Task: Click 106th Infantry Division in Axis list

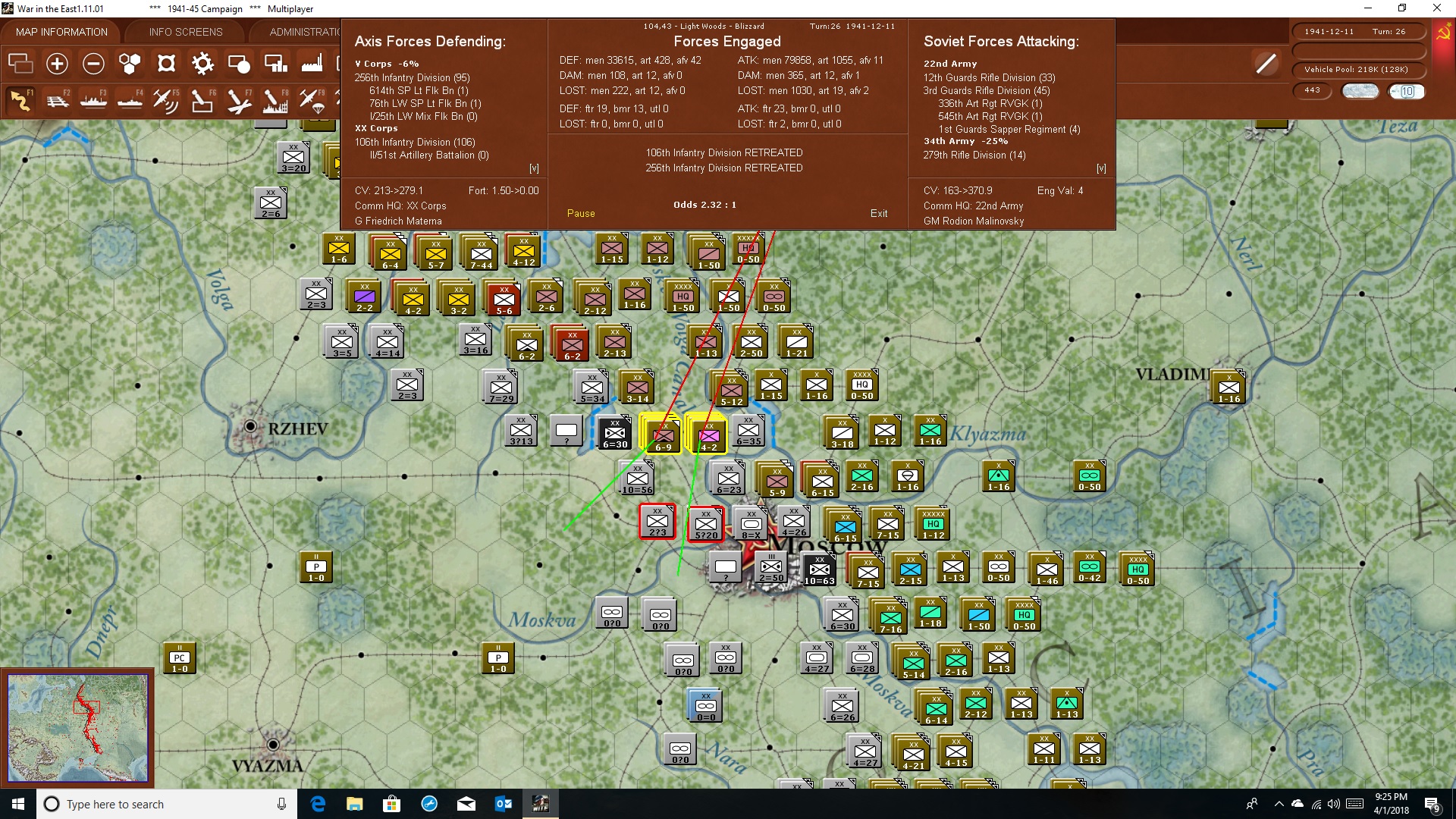Action: click(415, 142)
